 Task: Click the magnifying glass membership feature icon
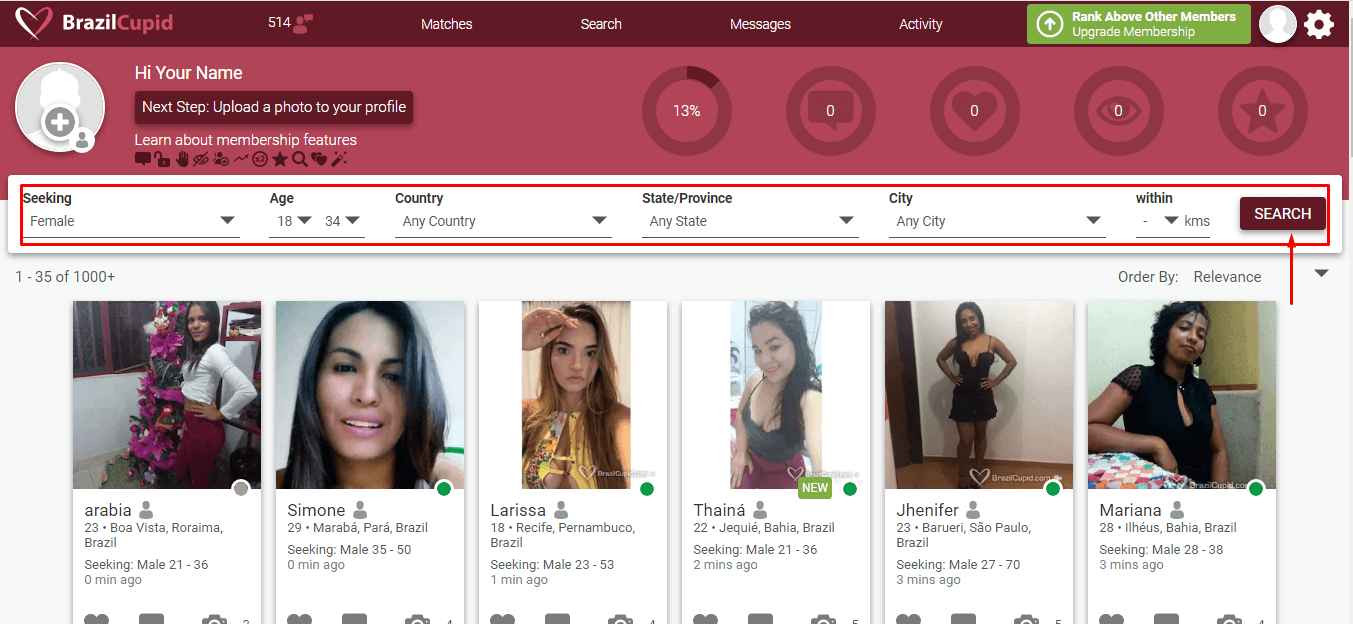click(x=299, y=158)
